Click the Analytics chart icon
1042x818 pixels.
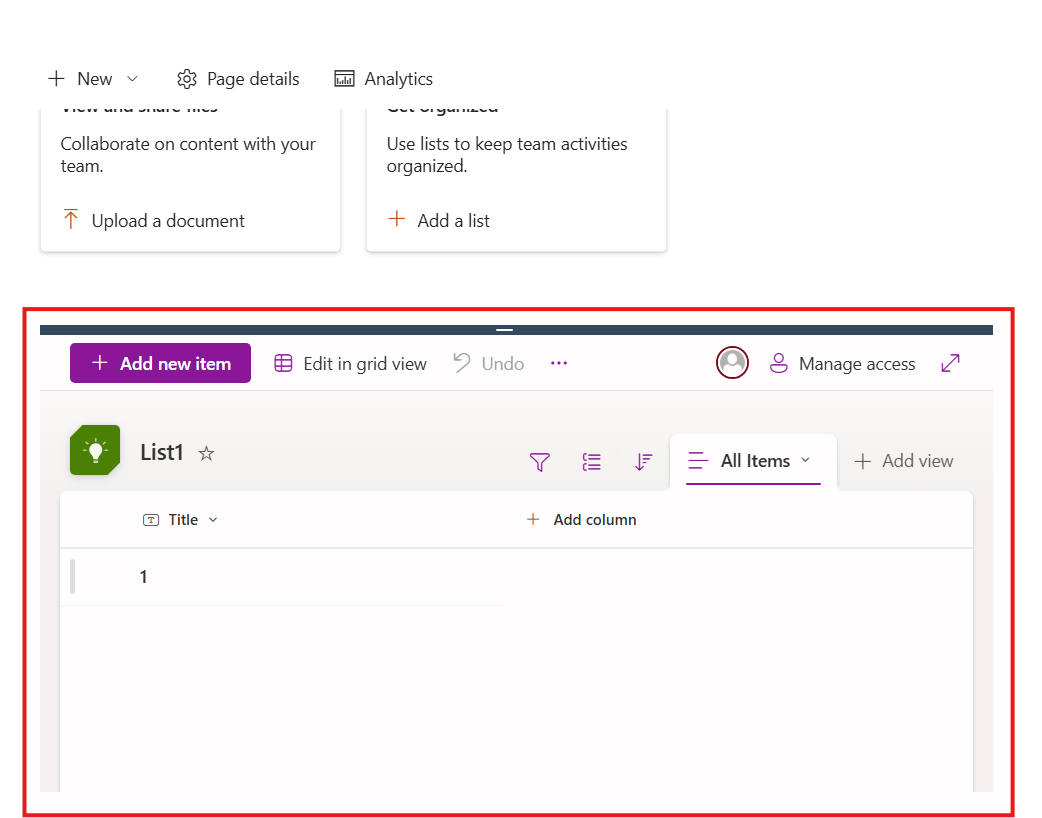click(343, 78)
